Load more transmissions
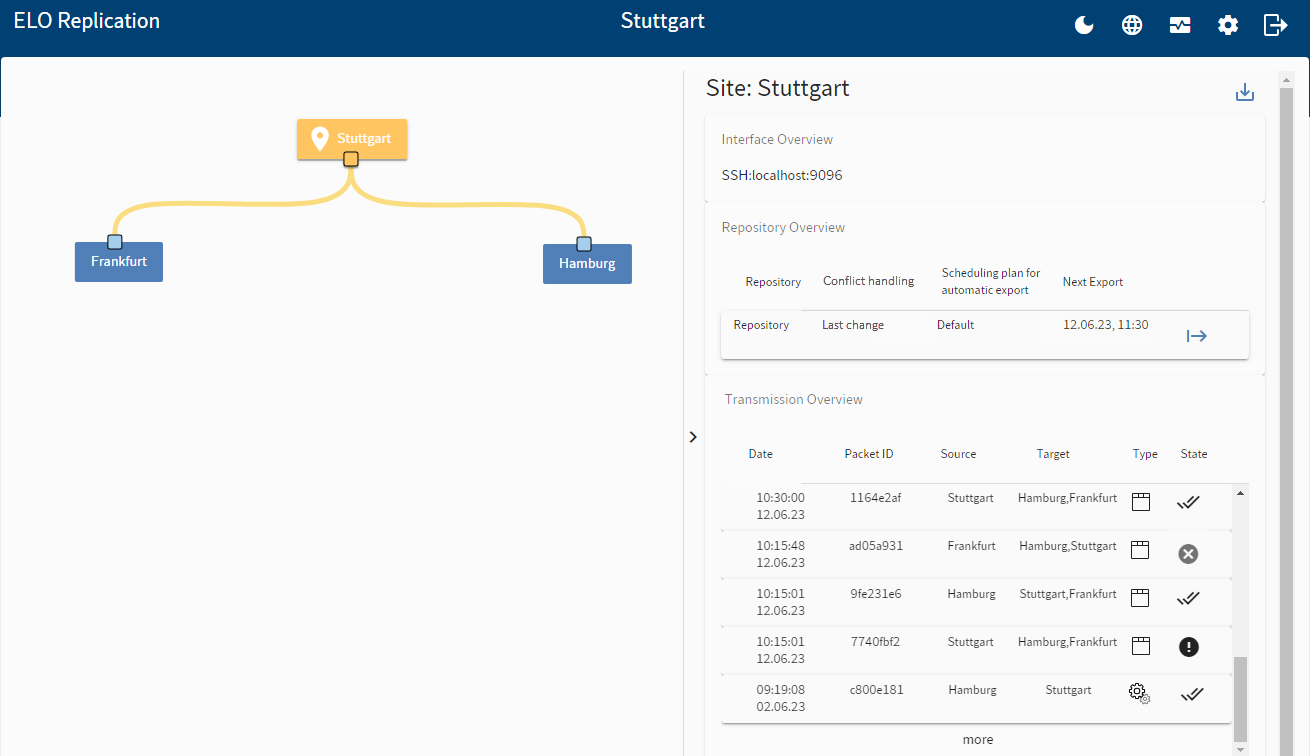The width and height of the screenshot is (1310, 756). coord(978,740)
